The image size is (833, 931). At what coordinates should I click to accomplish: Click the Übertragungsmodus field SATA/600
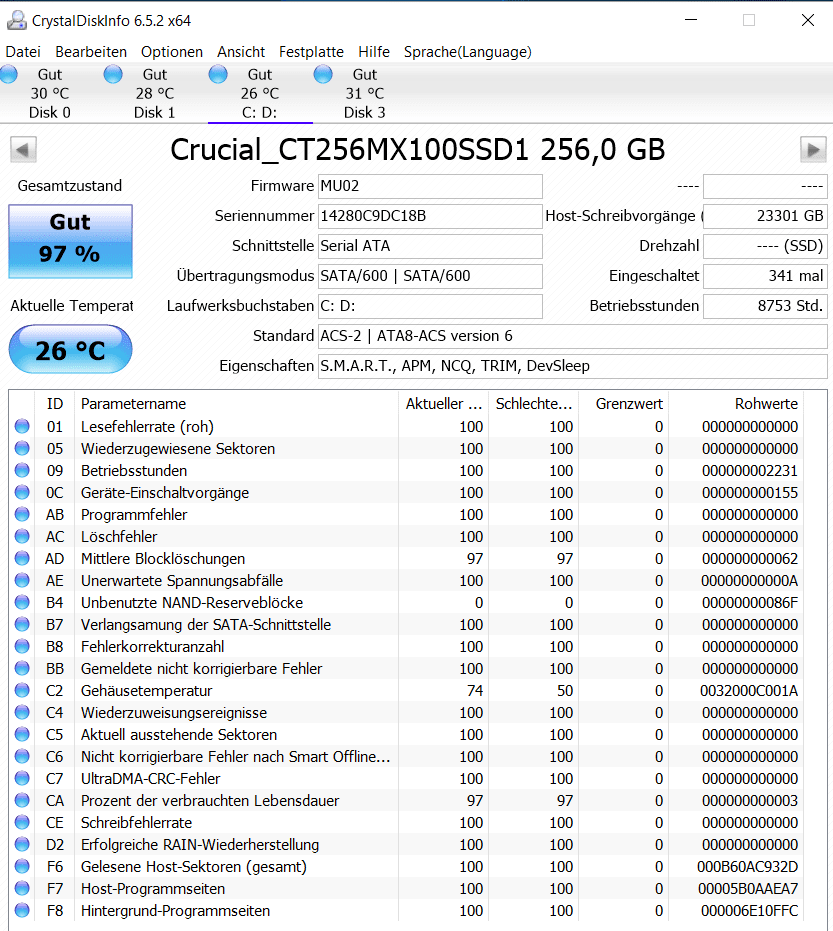coord(430,276)
